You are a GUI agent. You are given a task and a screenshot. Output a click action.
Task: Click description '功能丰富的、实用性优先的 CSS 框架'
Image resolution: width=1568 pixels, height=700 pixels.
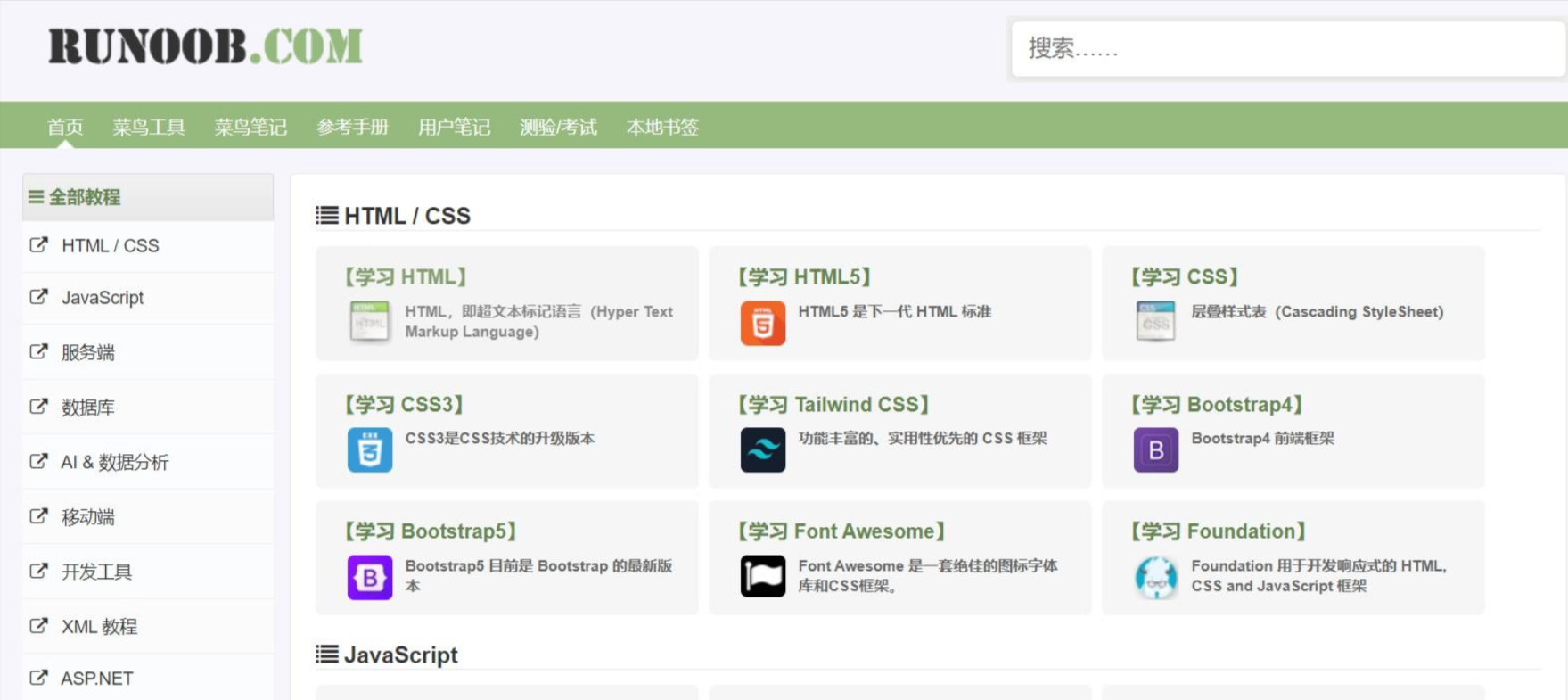[x=923, y=438]
